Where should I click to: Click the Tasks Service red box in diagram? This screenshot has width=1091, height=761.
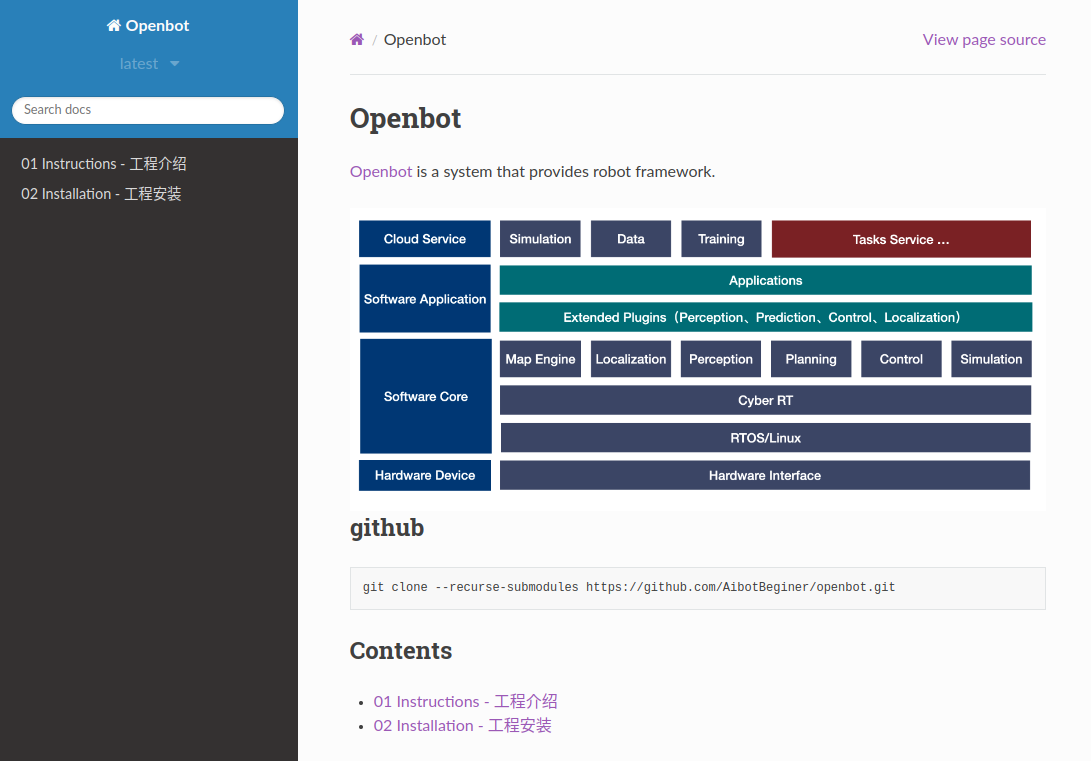pos(901,239)
